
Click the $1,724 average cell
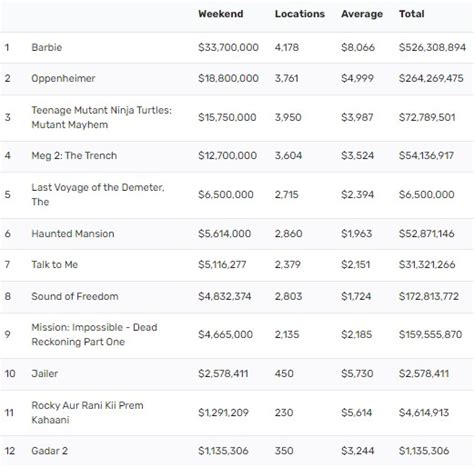(356, 296)
